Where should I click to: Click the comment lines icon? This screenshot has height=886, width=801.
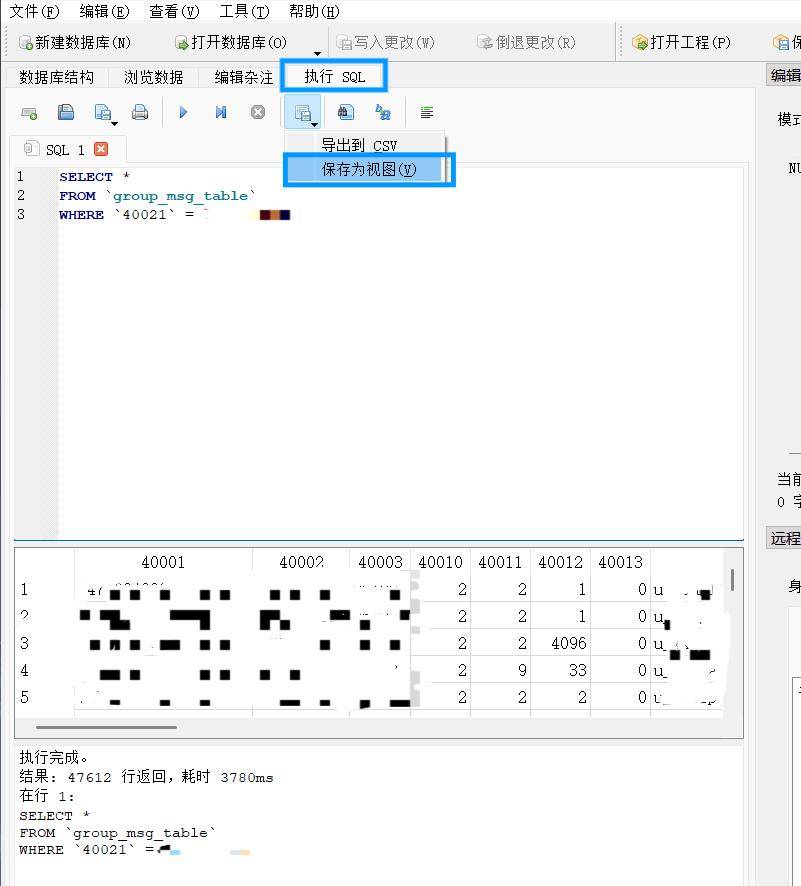tap(427, 112)
